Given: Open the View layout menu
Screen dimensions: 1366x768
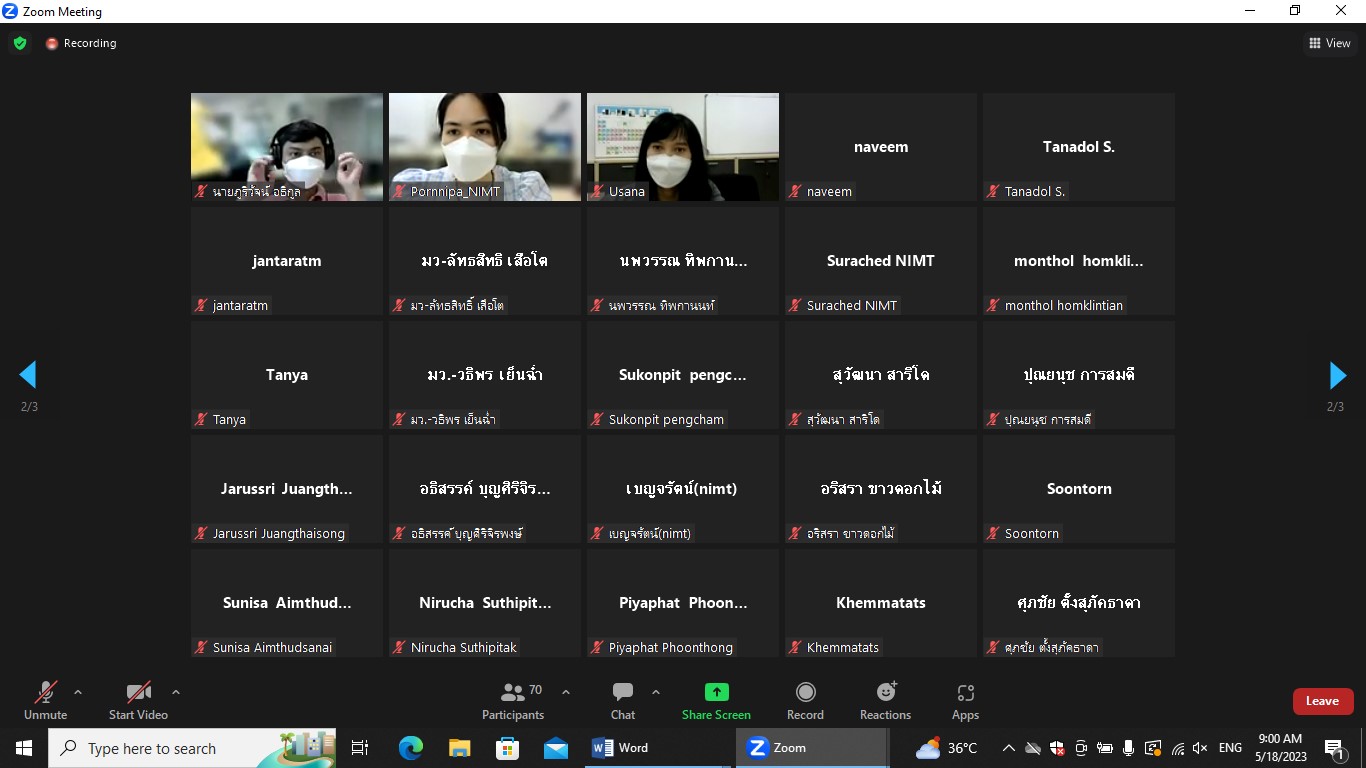Looking at the screenshot, I should tap(1329, 43).
